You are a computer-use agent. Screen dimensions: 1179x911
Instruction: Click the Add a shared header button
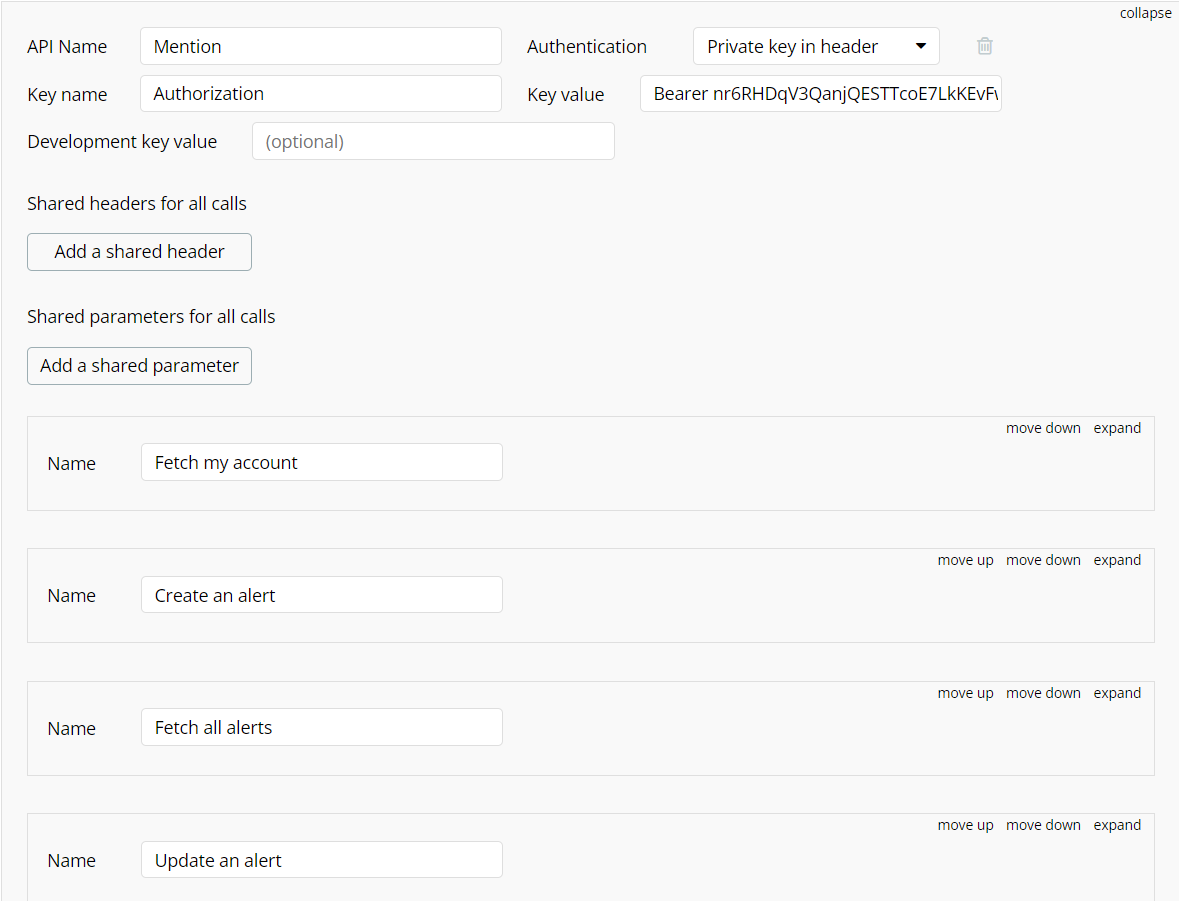point(139,252)
